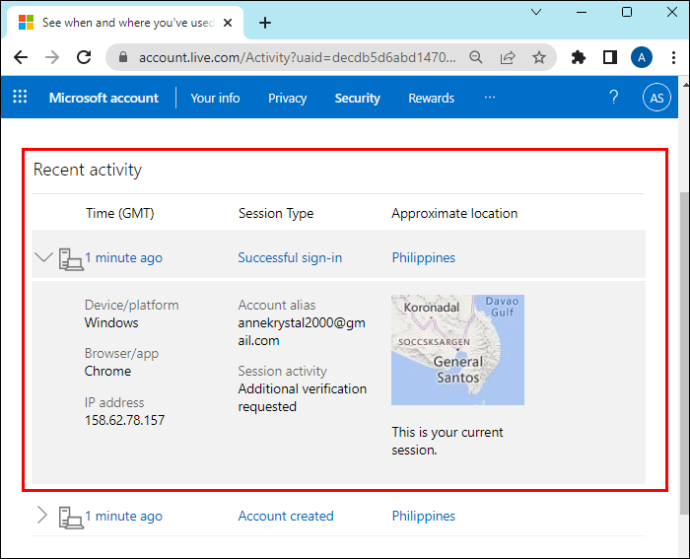Click the Time (GMT) column header
690x559 pixels.
[120, 213]
